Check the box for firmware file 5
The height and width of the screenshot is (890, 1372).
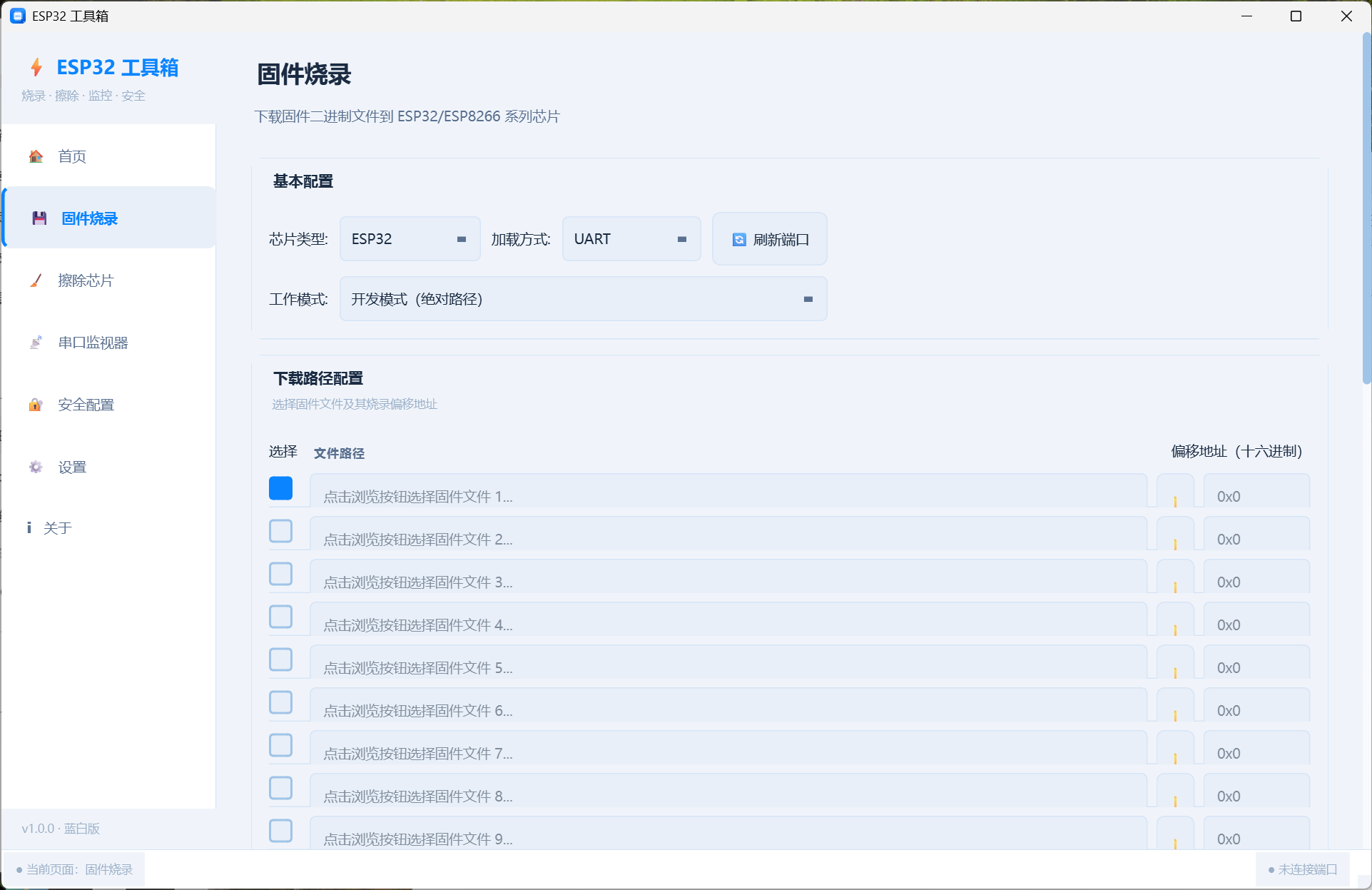click(281, 659)
